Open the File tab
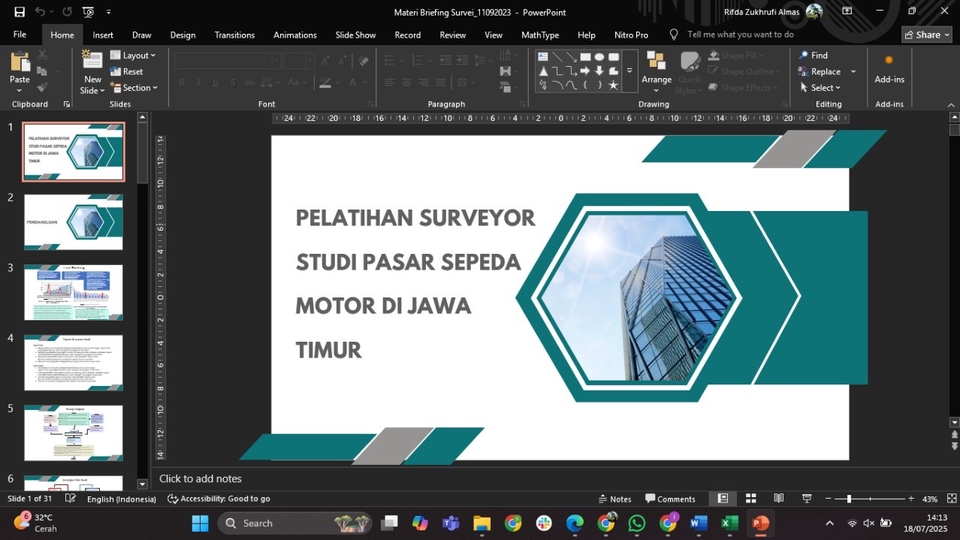 (x=20, y=34)
